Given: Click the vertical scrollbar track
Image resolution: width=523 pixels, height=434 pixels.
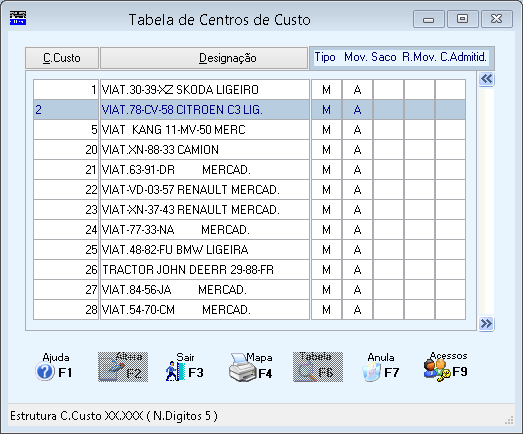Looking at the screenshot, I should point(486,201).
